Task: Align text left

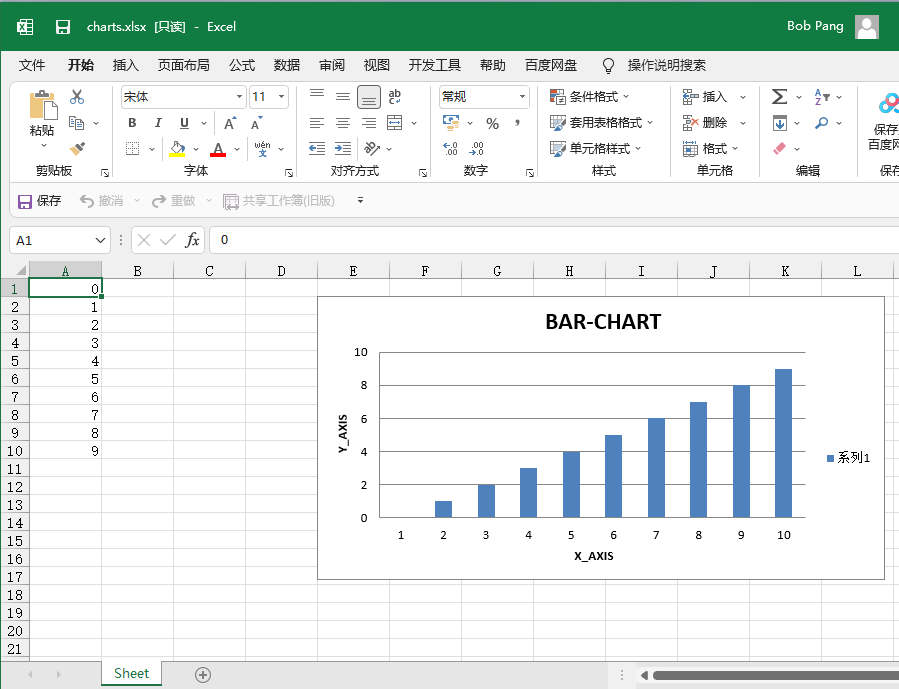Action: tap(317, 123)
